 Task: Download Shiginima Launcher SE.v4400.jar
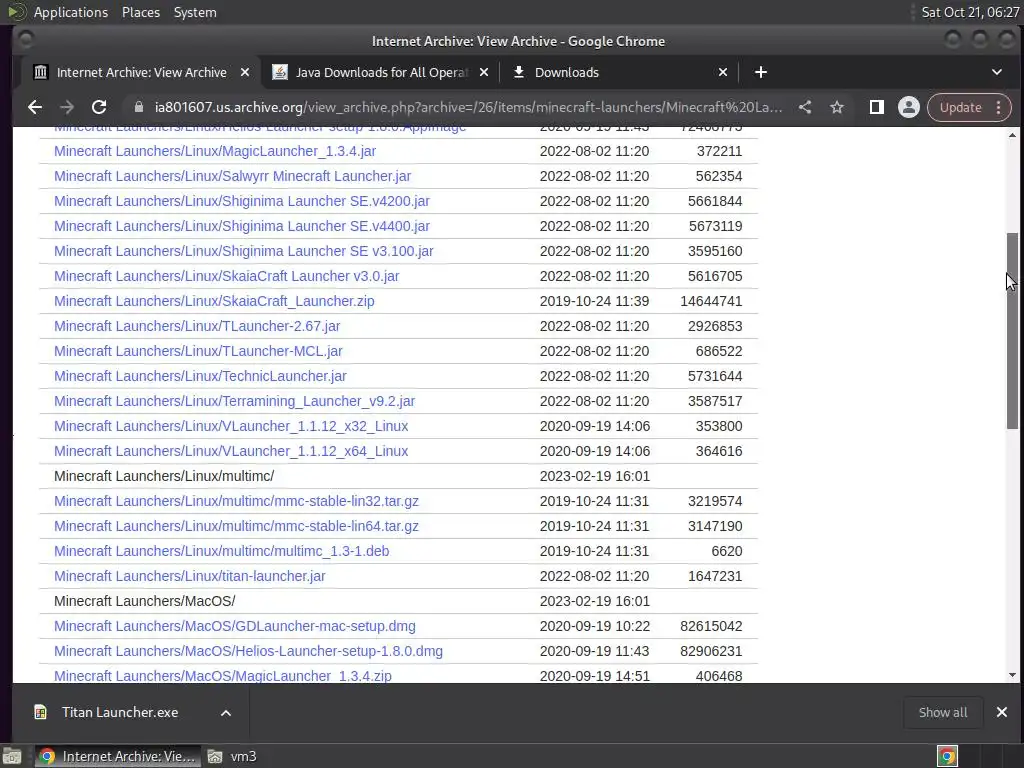coord(242,226)
